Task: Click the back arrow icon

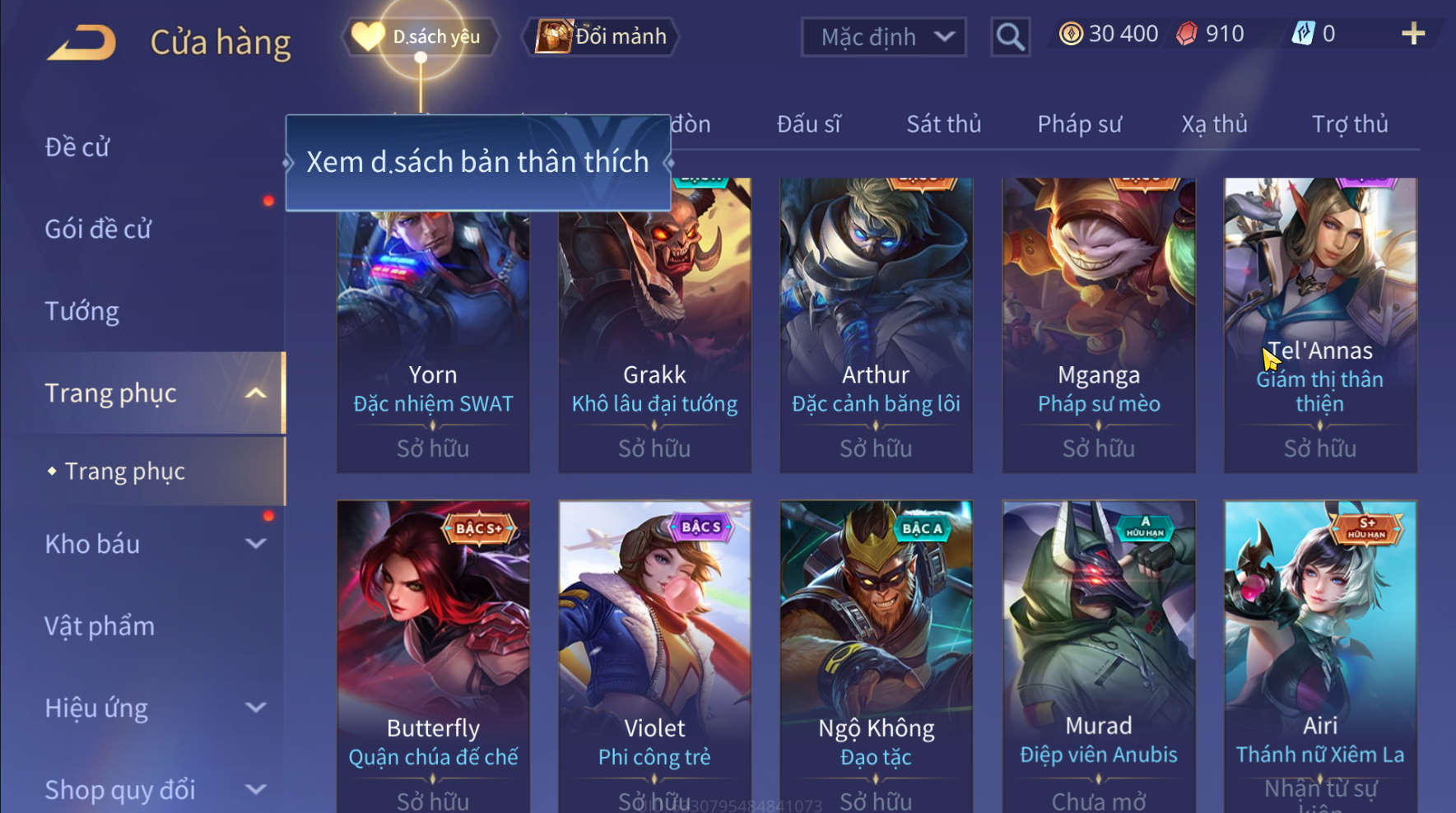Action: (x=81, y=42)
